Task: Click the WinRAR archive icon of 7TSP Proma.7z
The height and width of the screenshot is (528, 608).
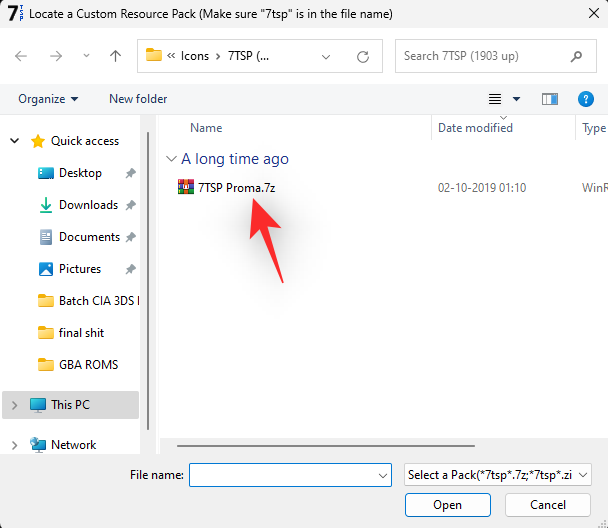Action: (x=186, y=187)
